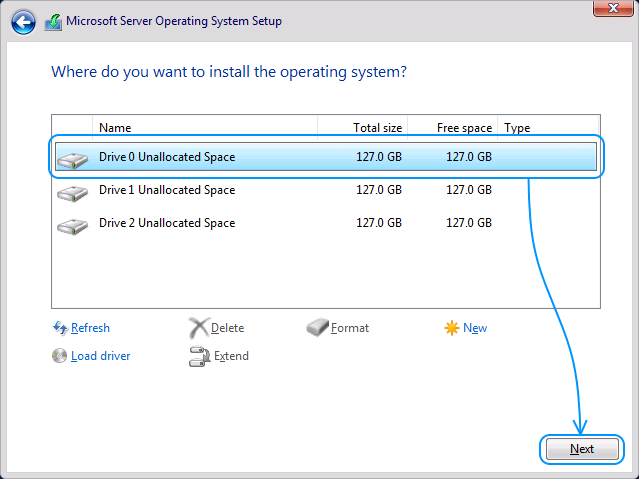Select Drive 0 Unallocated Space row
The width and height of the screenshot is (639, 479).
pos(326,157)
